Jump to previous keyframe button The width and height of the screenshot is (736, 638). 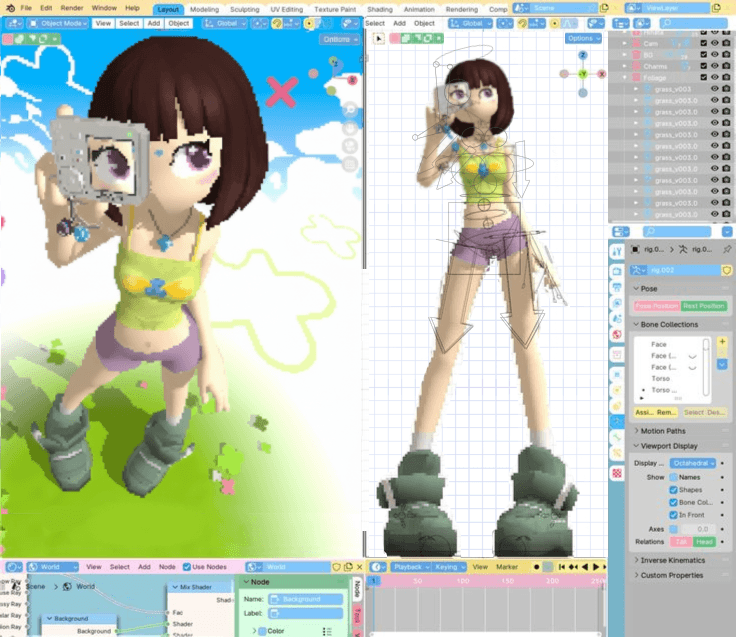[573, 567]
